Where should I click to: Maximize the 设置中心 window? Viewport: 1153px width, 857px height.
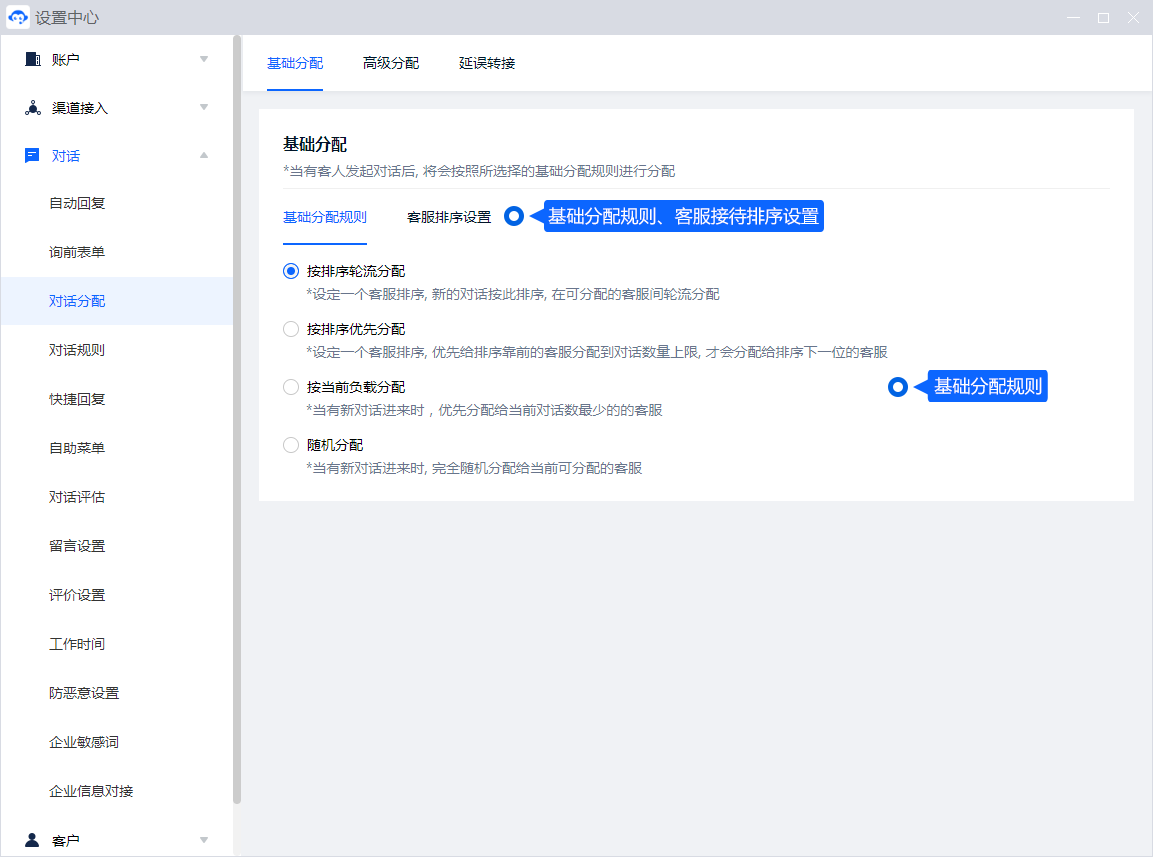pyautogui.click(x=1103, y=18)
